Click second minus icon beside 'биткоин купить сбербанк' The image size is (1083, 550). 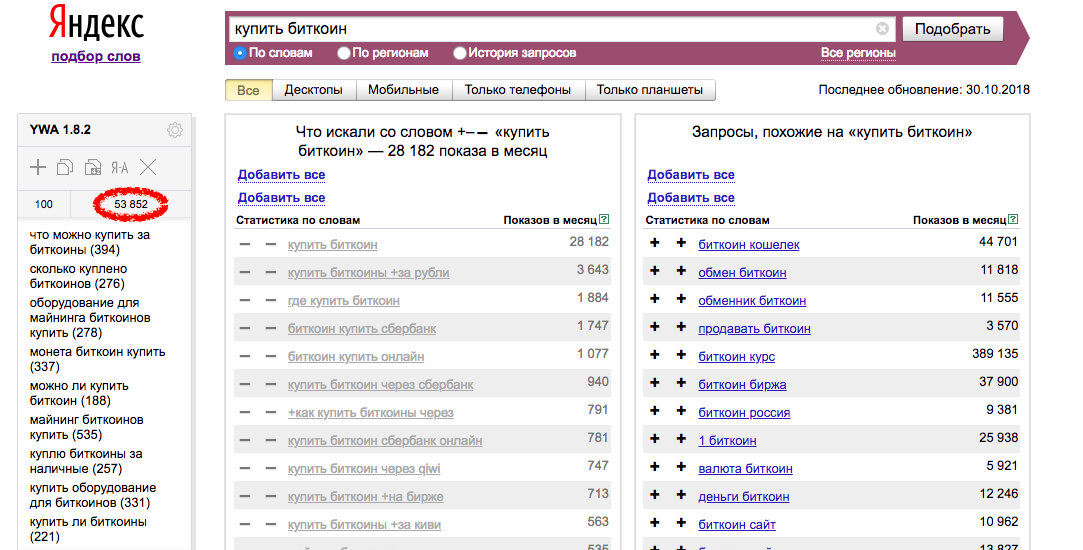[x=271, y=328]
